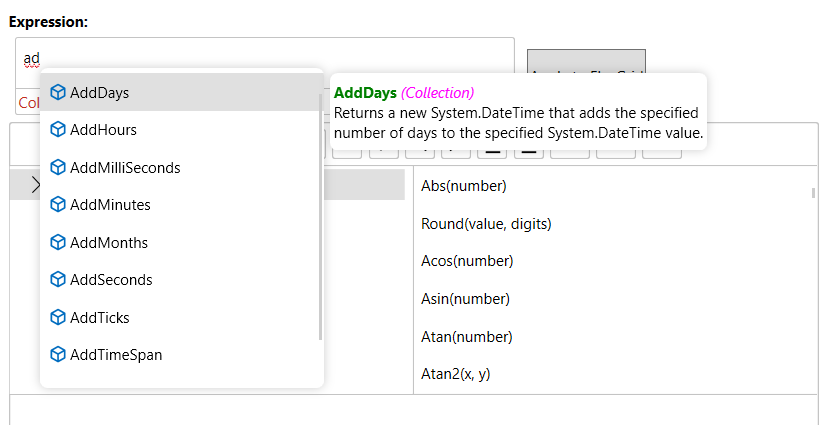Pick the Round(value, digits) function
The width and height of the screenshot is (821, 425).
[486, 223]
